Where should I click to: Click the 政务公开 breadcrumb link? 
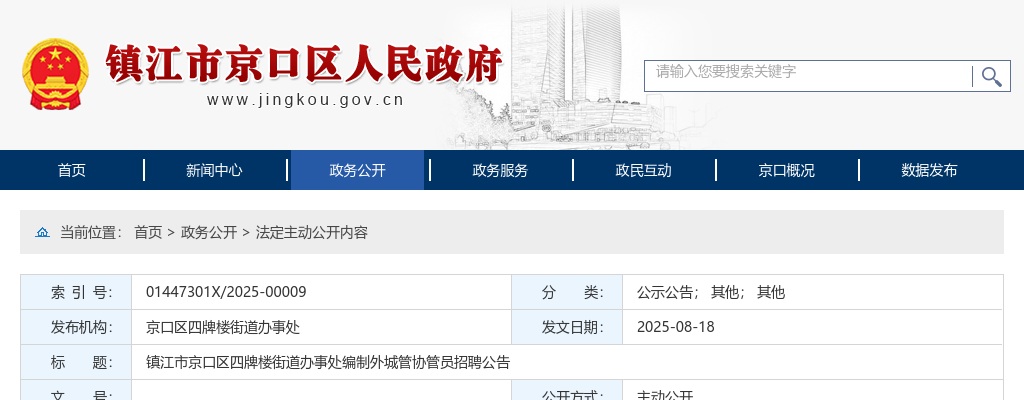pyautogui.click(x=209, y=232)
